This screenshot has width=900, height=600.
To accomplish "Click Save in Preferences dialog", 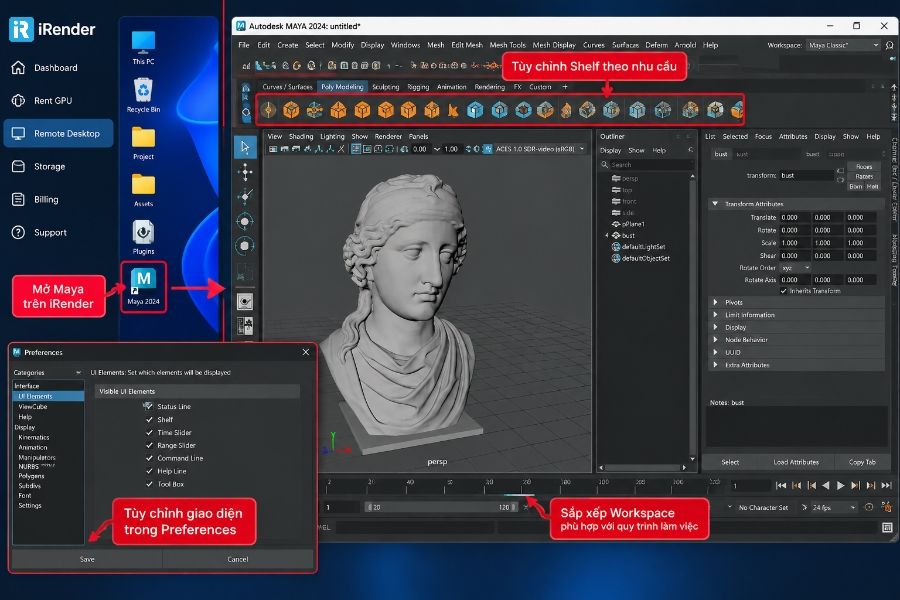I will (87, 559).
